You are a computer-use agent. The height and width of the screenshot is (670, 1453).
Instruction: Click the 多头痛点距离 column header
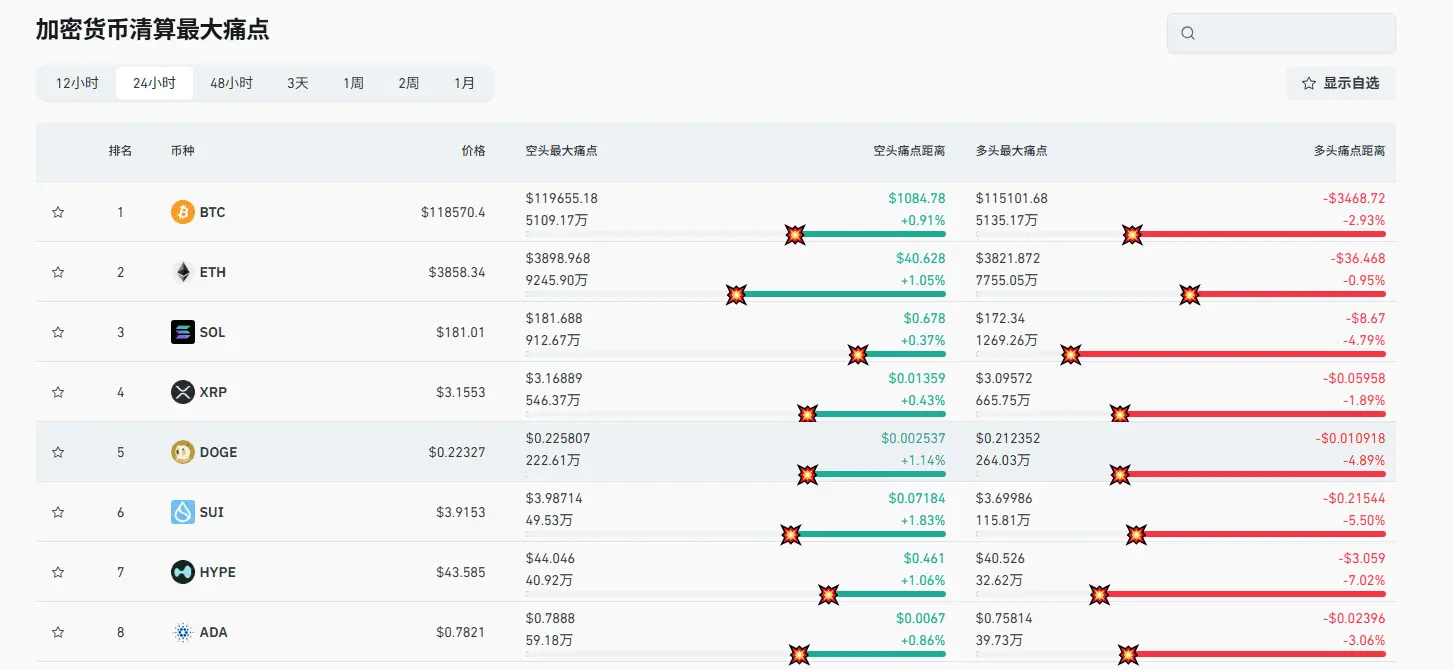coord(1349,151)
